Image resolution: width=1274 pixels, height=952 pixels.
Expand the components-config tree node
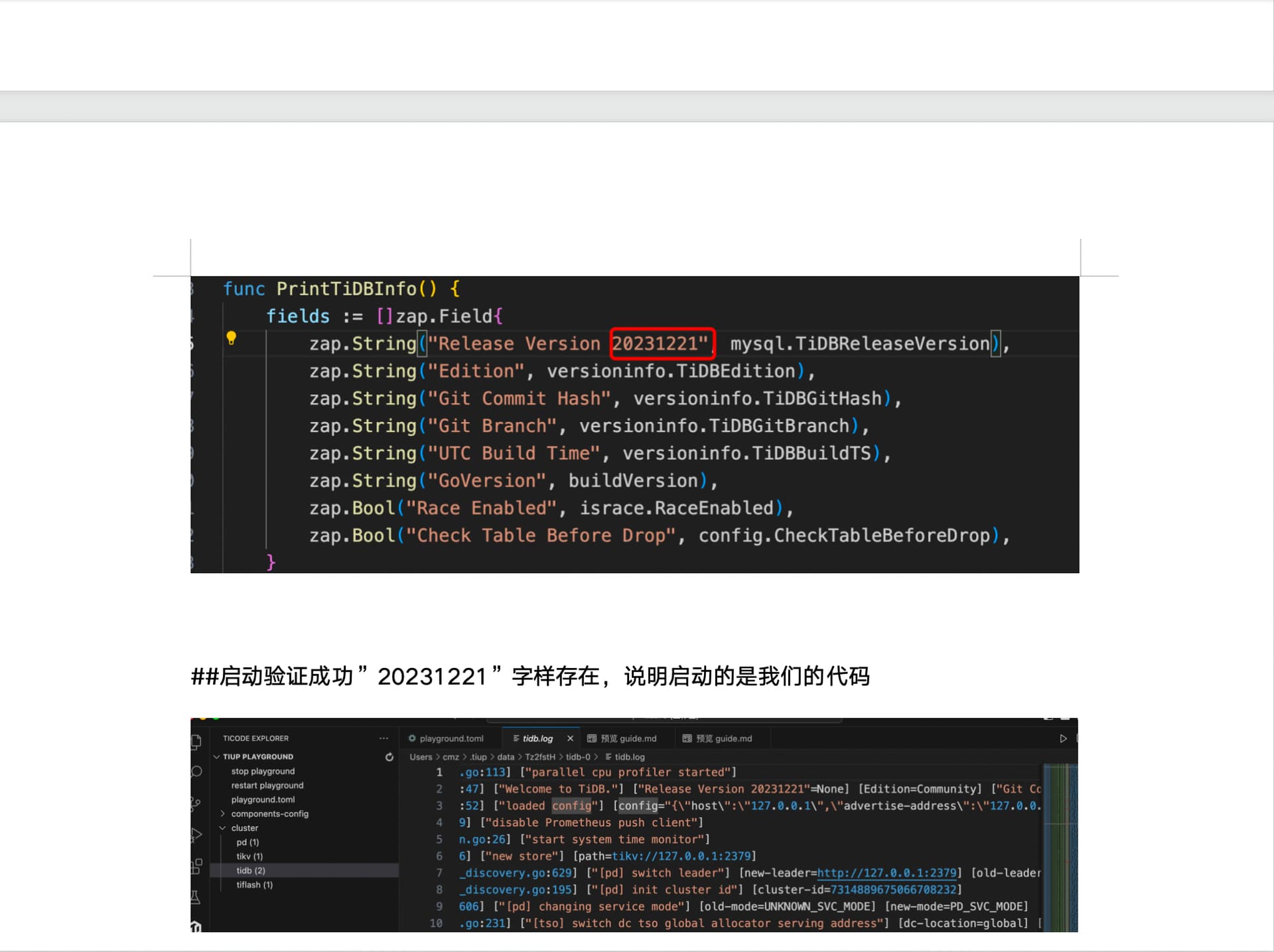coord(223,813)
